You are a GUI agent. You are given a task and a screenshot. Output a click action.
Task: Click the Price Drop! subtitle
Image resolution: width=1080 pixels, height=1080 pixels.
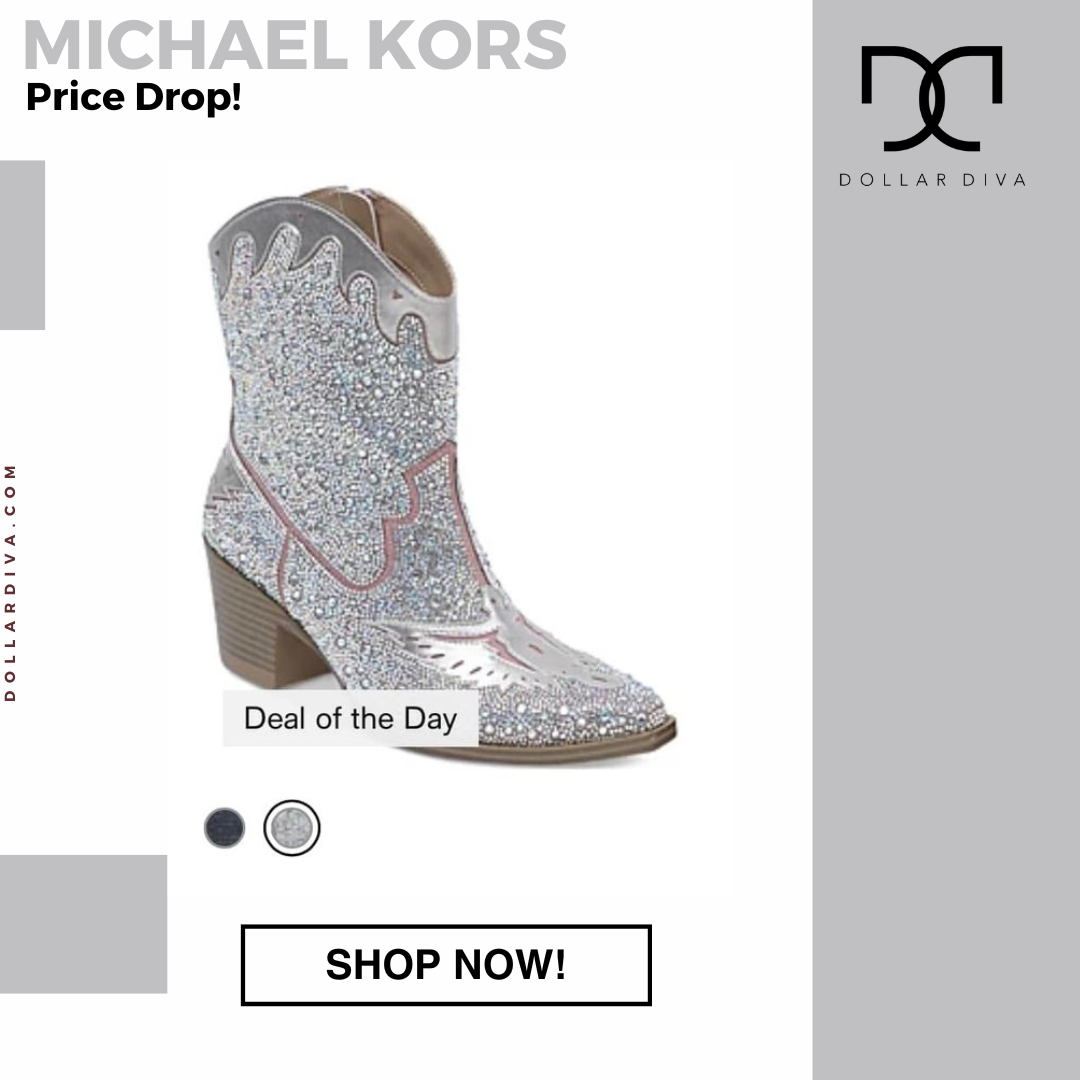tap(134, 96)
